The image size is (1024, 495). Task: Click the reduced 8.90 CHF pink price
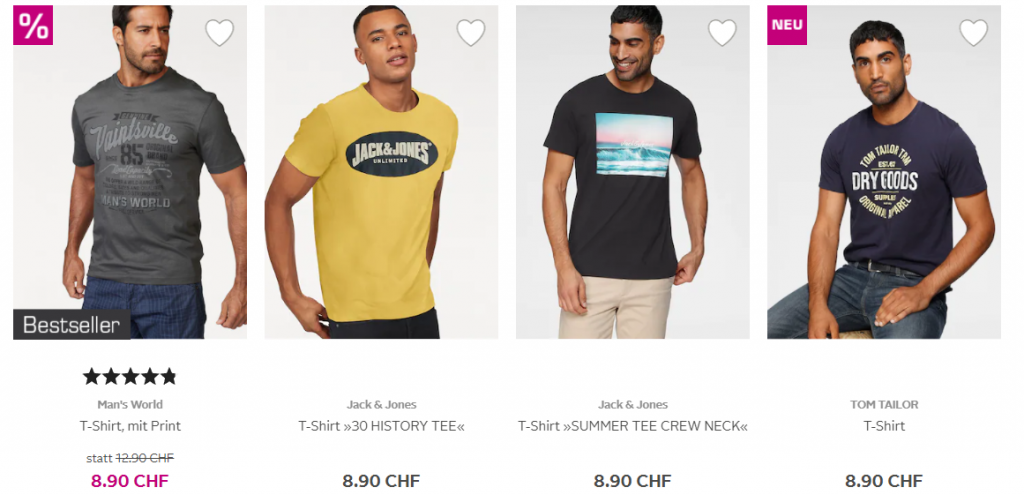[130, 481]
